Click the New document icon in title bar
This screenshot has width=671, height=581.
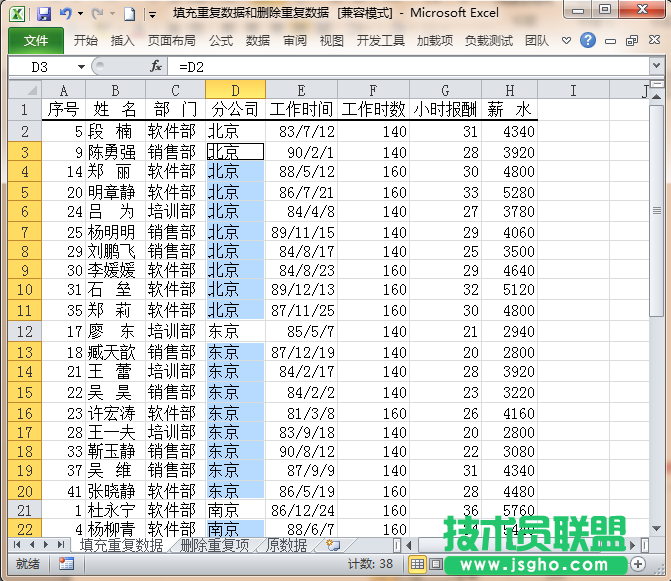(x=129, y=14)
